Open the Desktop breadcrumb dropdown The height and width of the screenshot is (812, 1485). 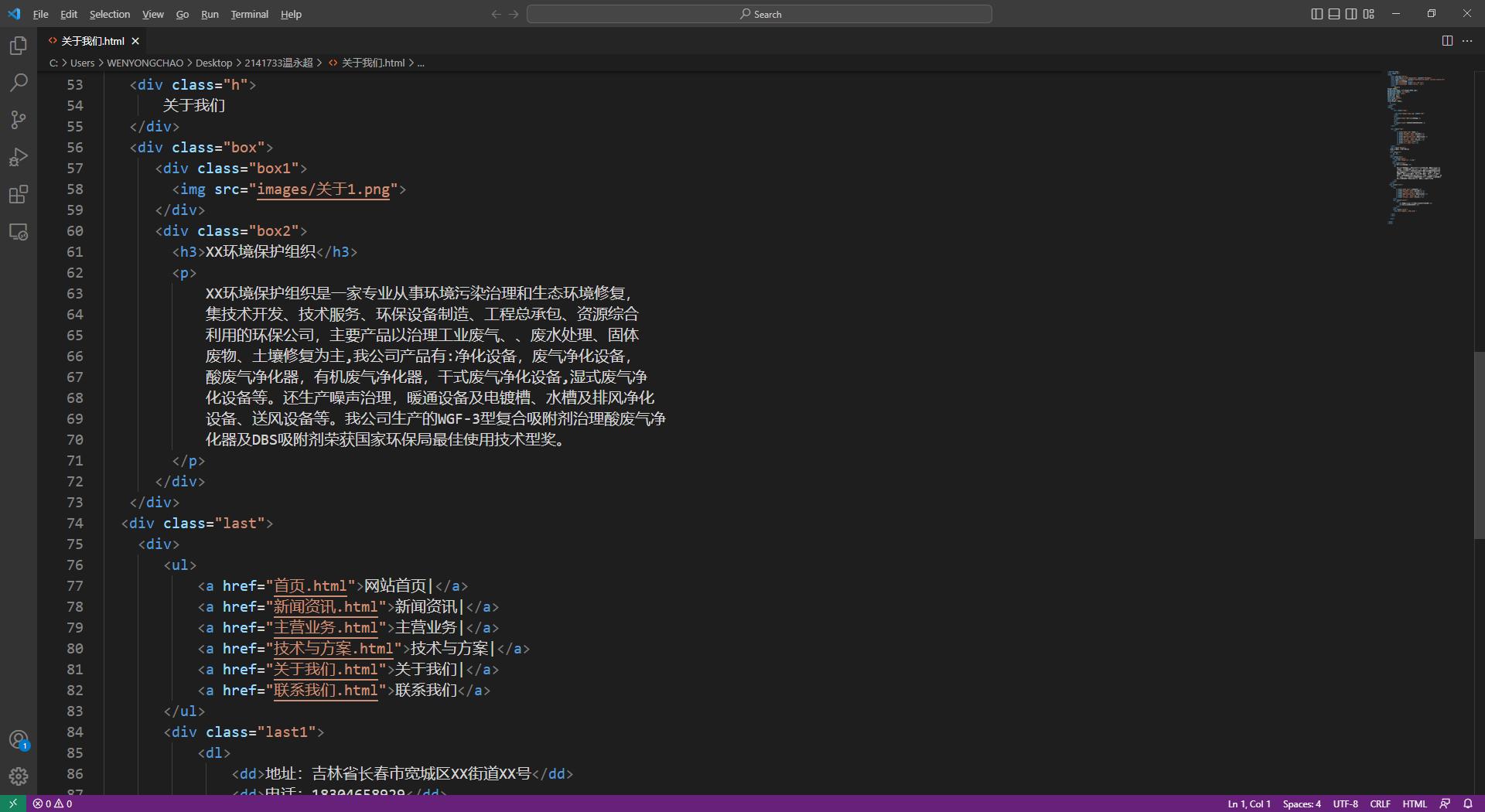213,63
